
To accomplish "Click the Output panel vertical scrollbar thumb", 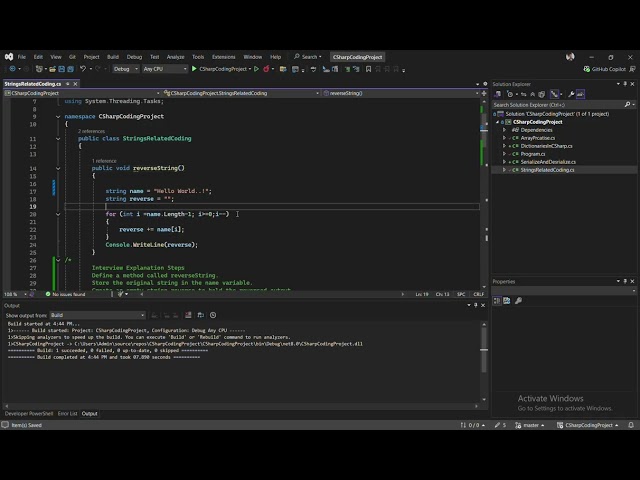I will (484, 350).
